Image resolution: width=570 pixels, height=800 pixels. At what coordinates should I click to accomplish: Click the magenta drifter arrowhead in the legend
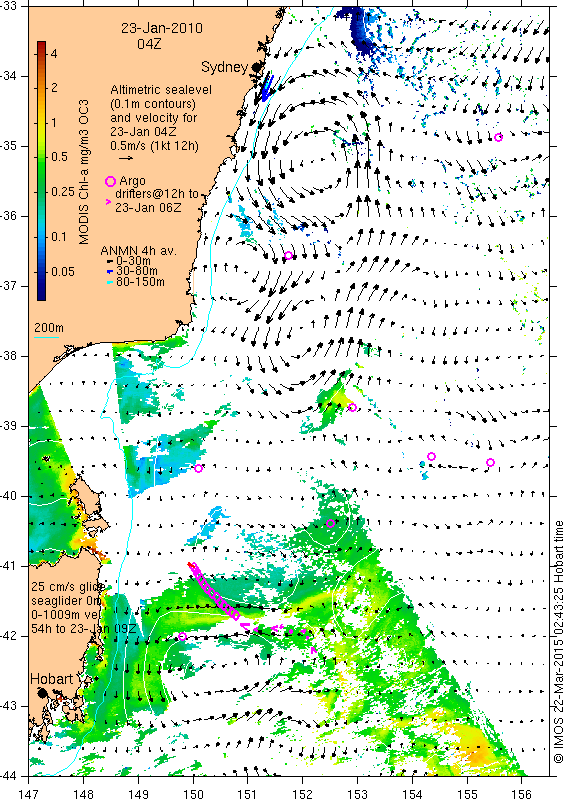pyautogui.click(x=108, y=202)
